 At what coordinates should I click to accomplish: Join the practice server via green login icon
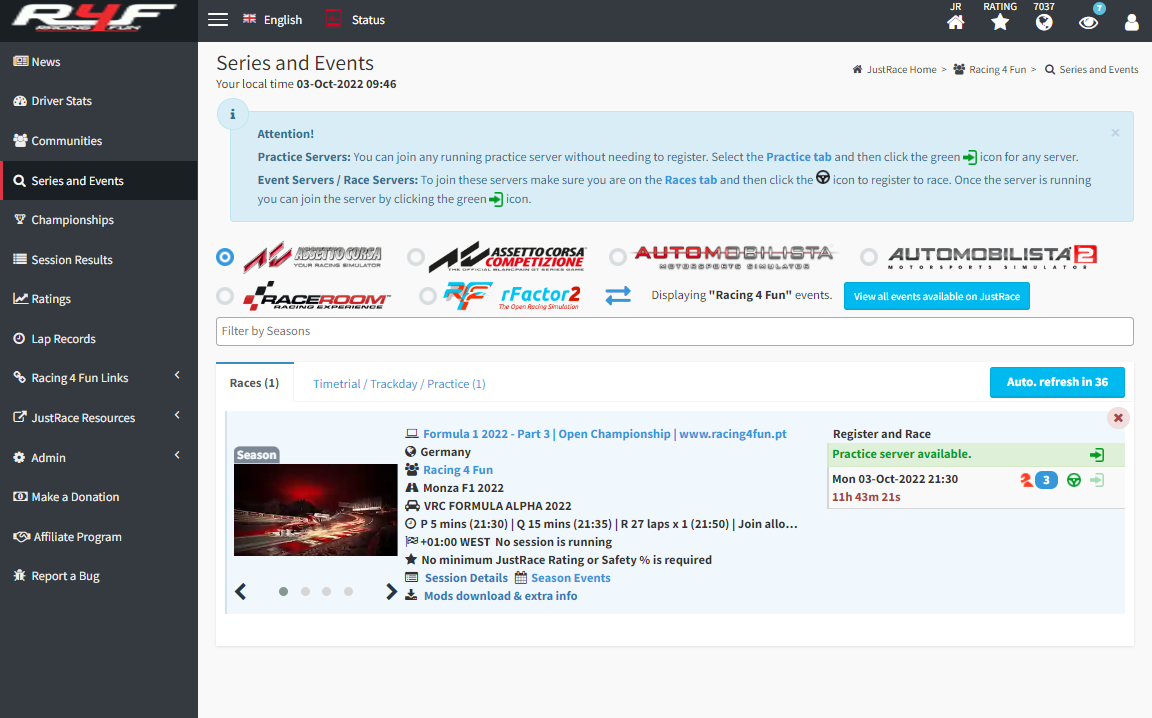[x=1096, y=455]
